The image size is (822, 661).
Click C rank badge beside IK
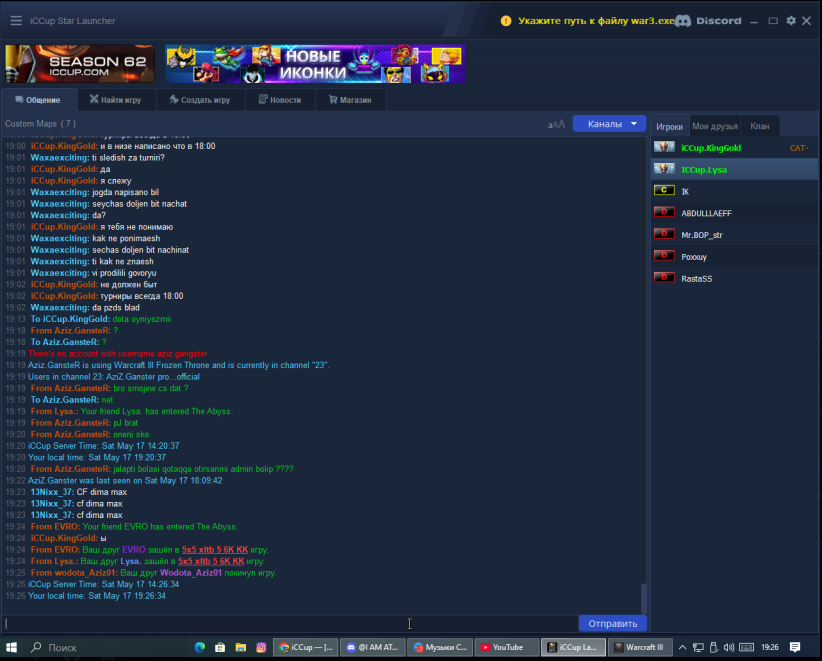664,190
